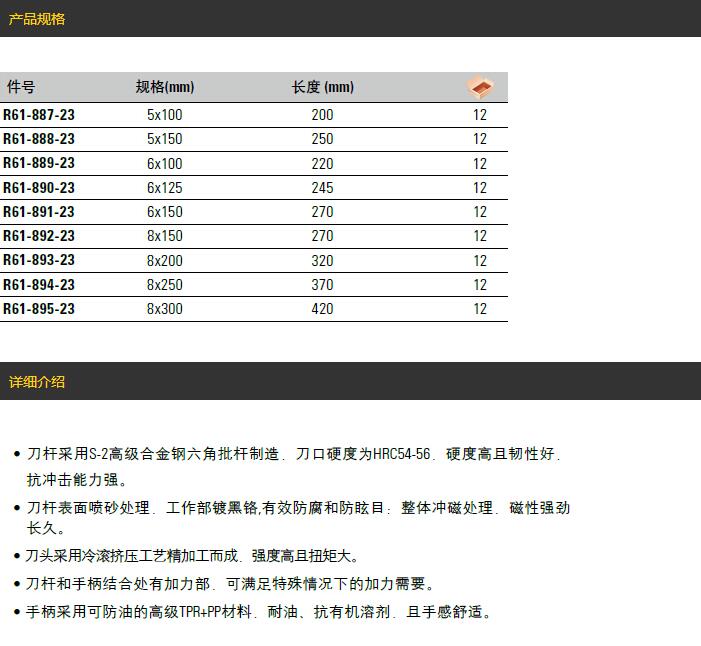This screenshot has width=701, height=646.
Task: Select part number R61-891-23
Action: (39, 212)
